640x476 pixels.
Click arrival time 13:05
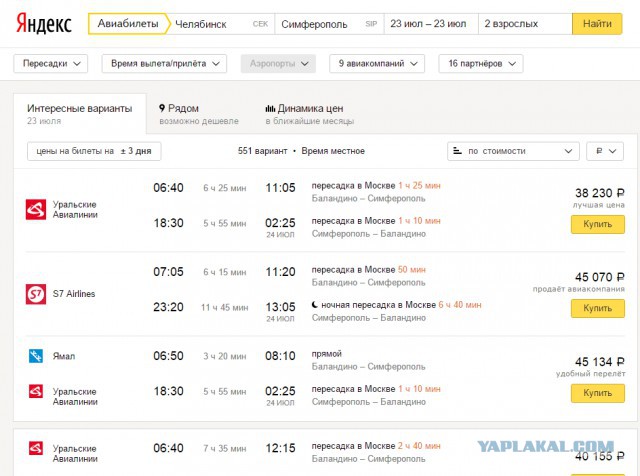click(x=280, y=307)
